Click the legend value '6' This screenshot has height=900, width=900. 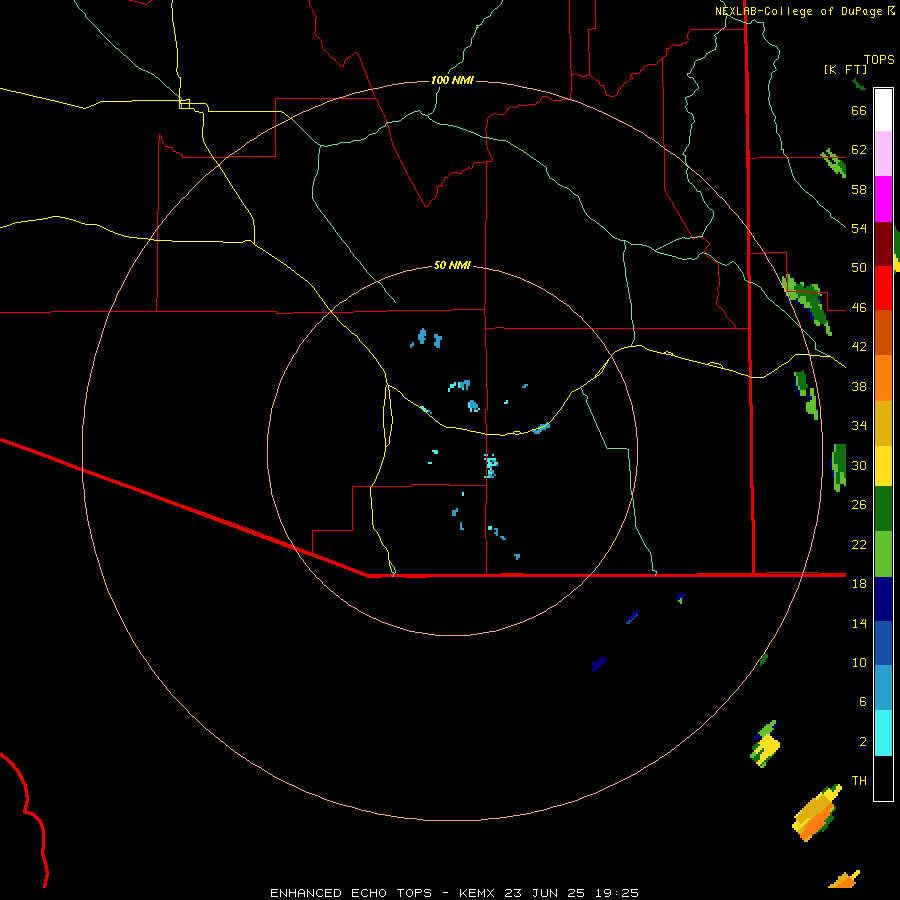863,702
